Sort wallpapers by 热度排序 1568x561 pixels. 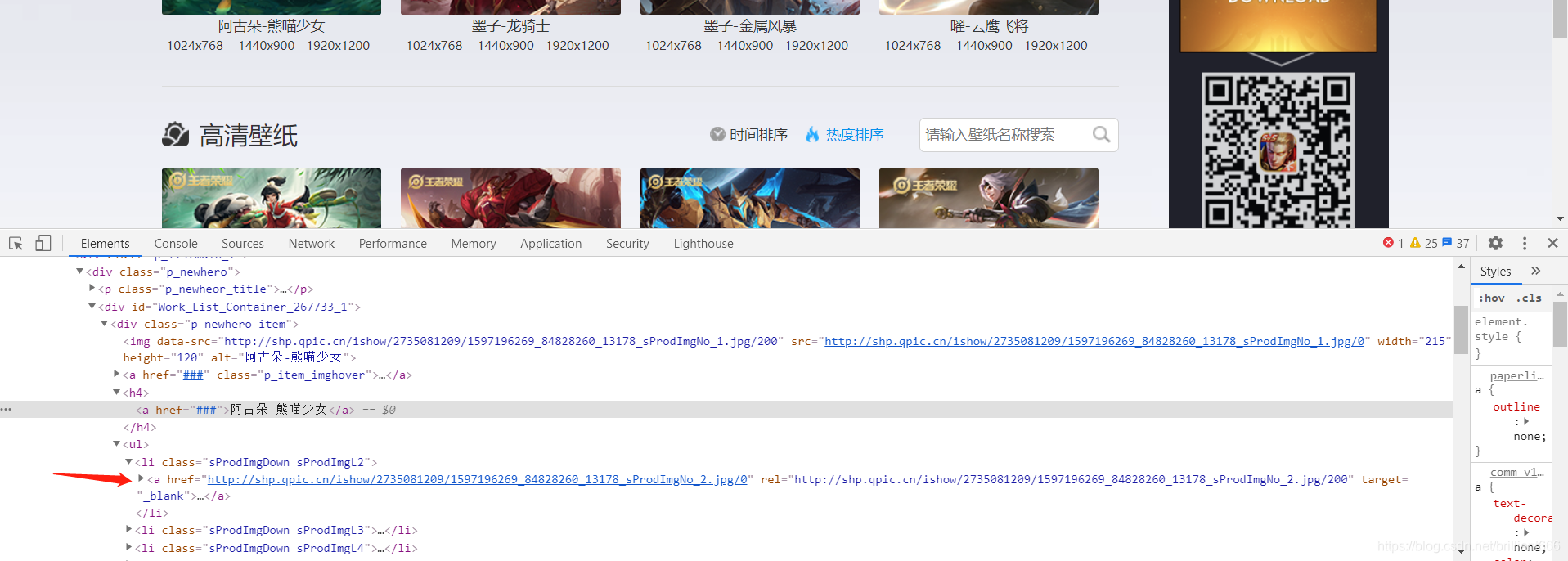click(855, 134)
